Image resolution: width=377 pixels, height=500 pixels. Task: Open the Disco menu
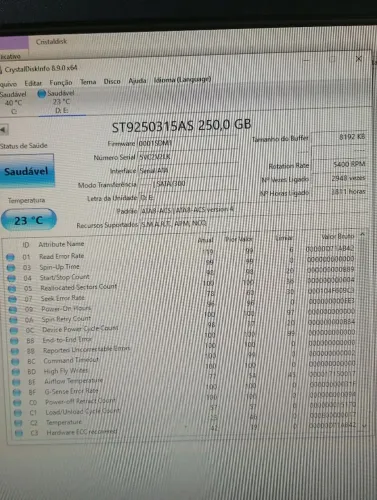[112, 81]
